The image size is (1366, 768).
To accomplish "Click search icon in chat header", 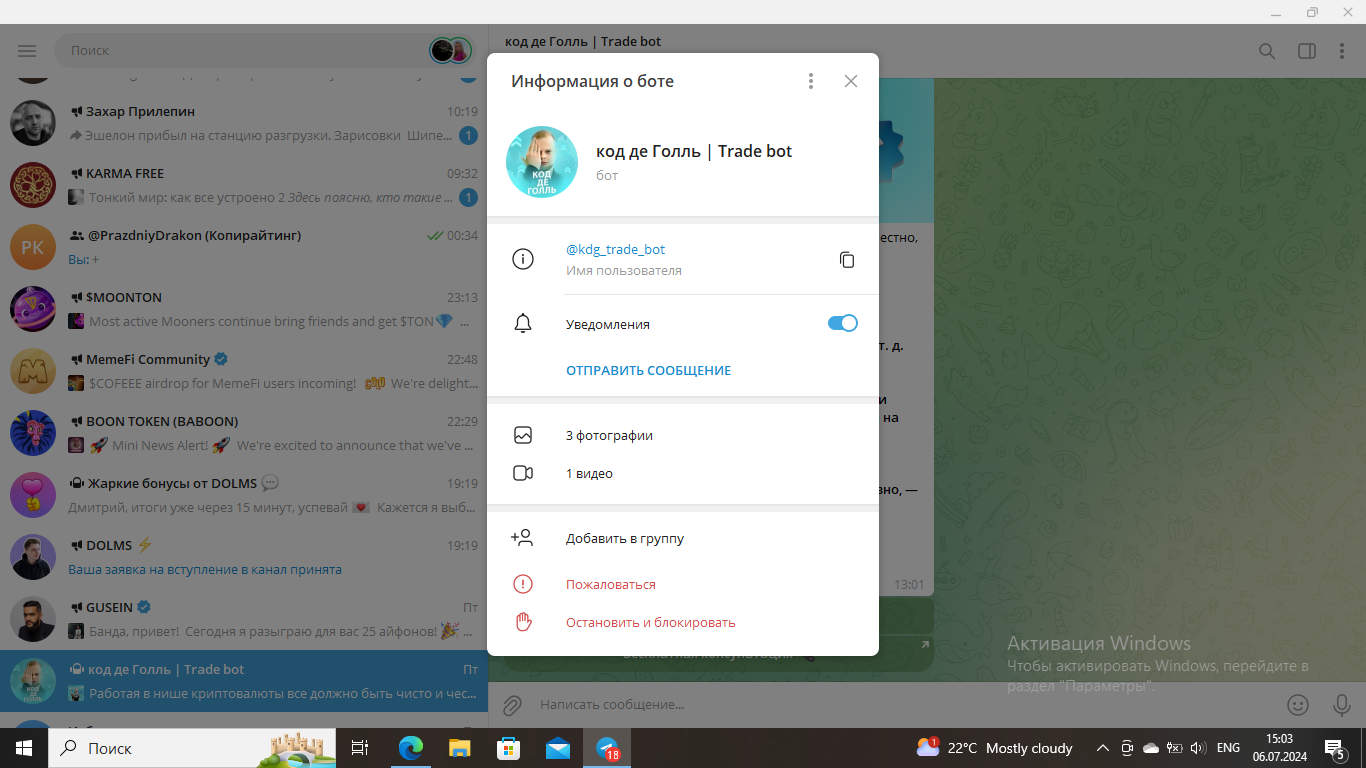I will [x=1267, y=51].
